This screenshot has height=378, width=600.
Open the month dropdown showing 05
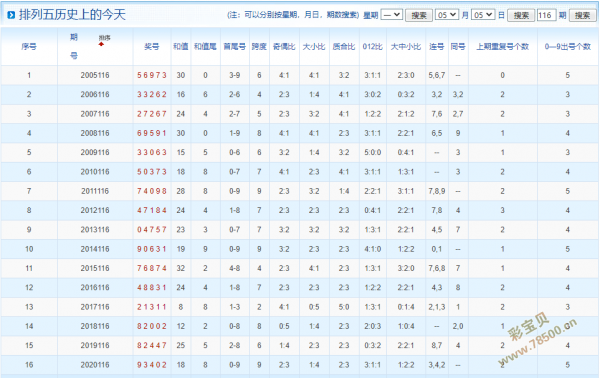point(447,15)
